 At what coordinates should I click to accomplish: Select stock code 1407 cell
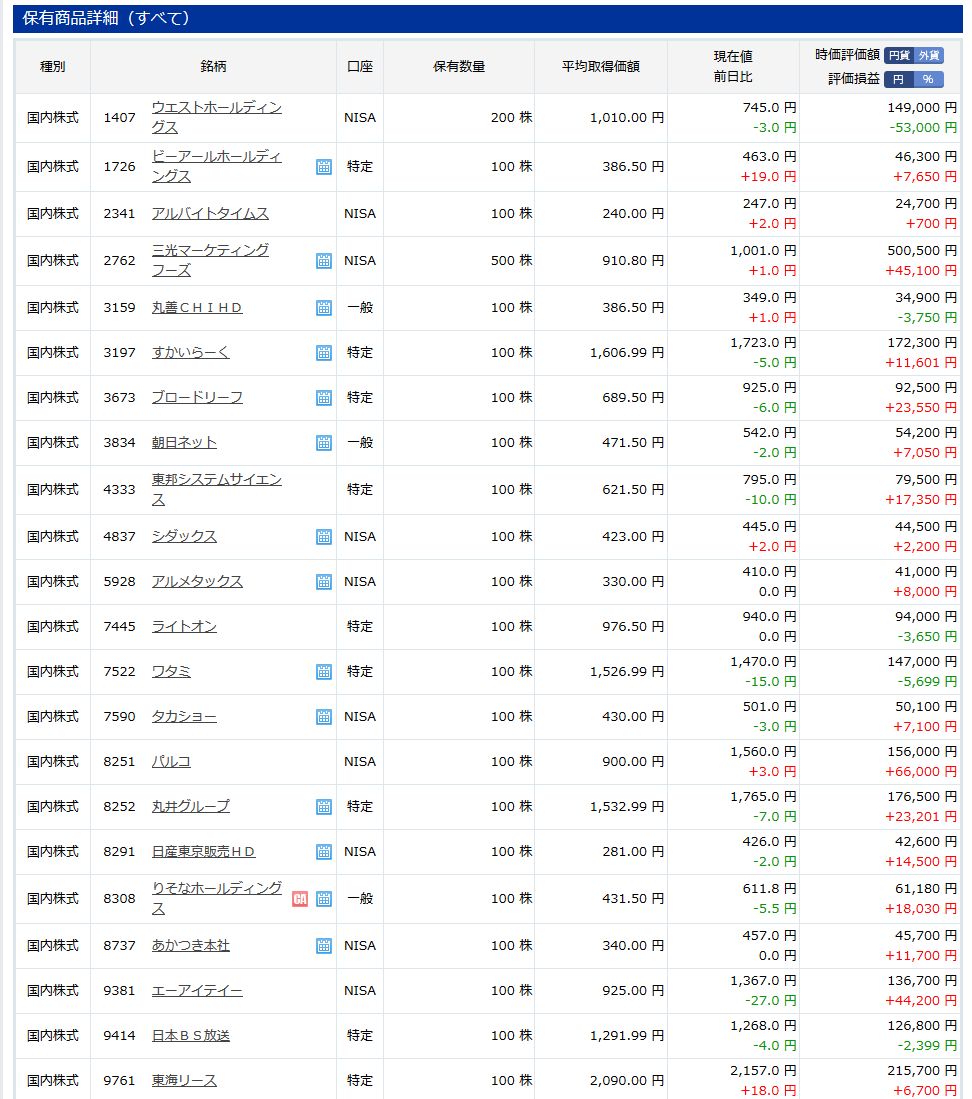coord(119,118)
